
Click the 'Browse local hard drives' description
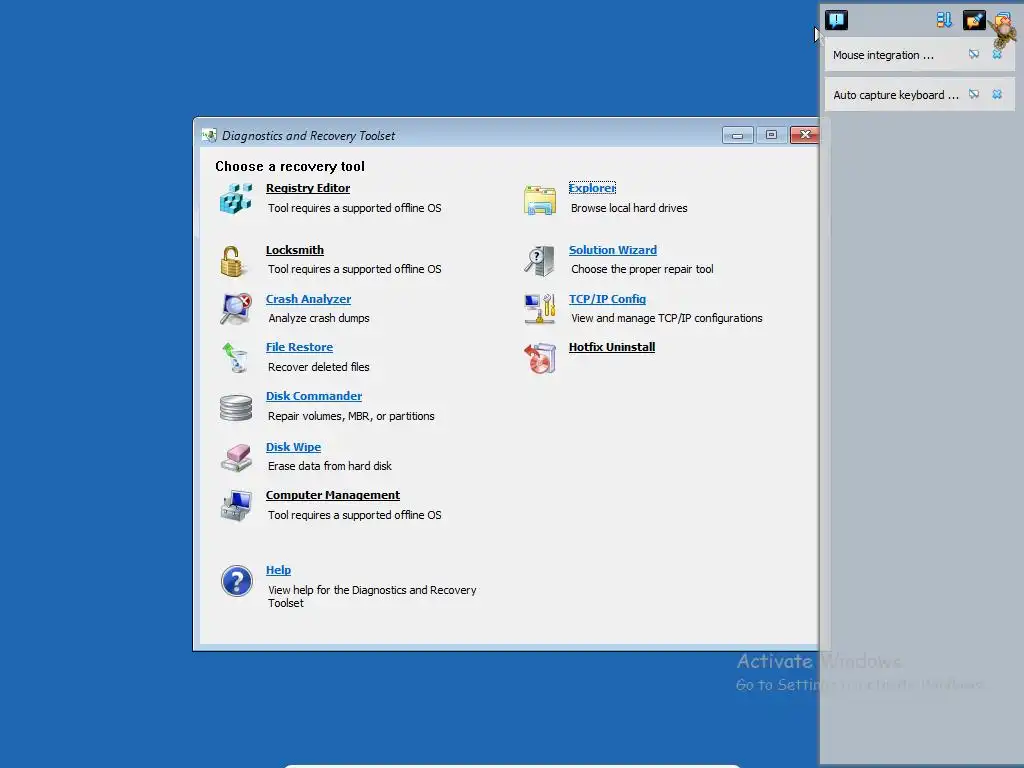pyautogui.click(x=629, y=208)
